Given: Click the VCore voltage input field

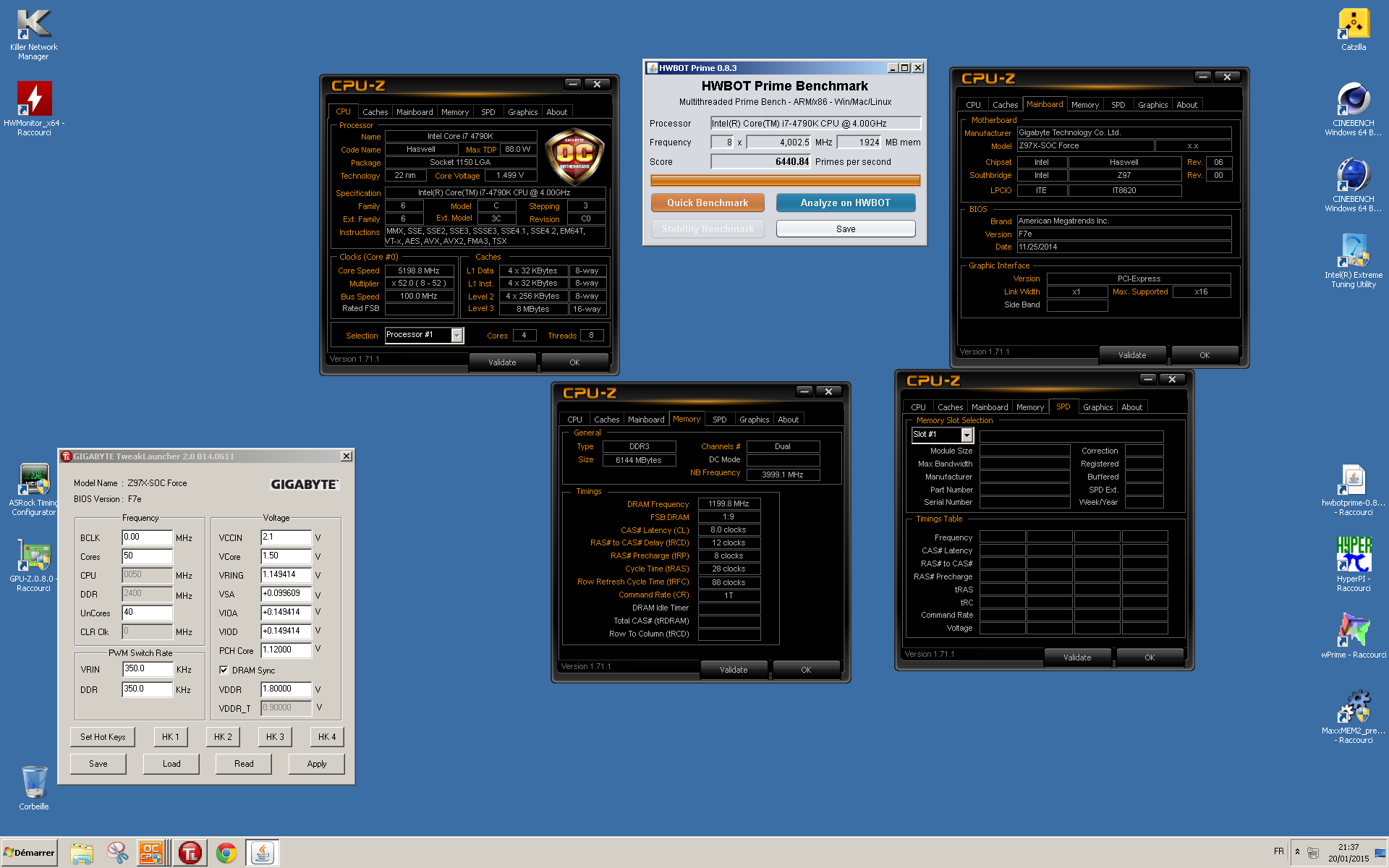Looking at the screenshot, I should coord(286,556).
